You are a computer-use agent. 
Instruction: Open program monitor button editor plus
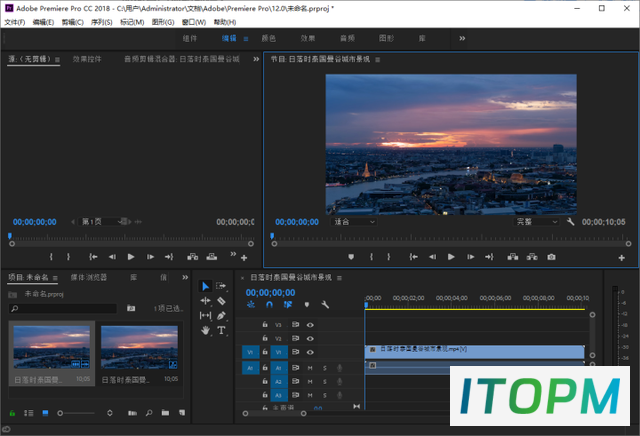(621, 258)
